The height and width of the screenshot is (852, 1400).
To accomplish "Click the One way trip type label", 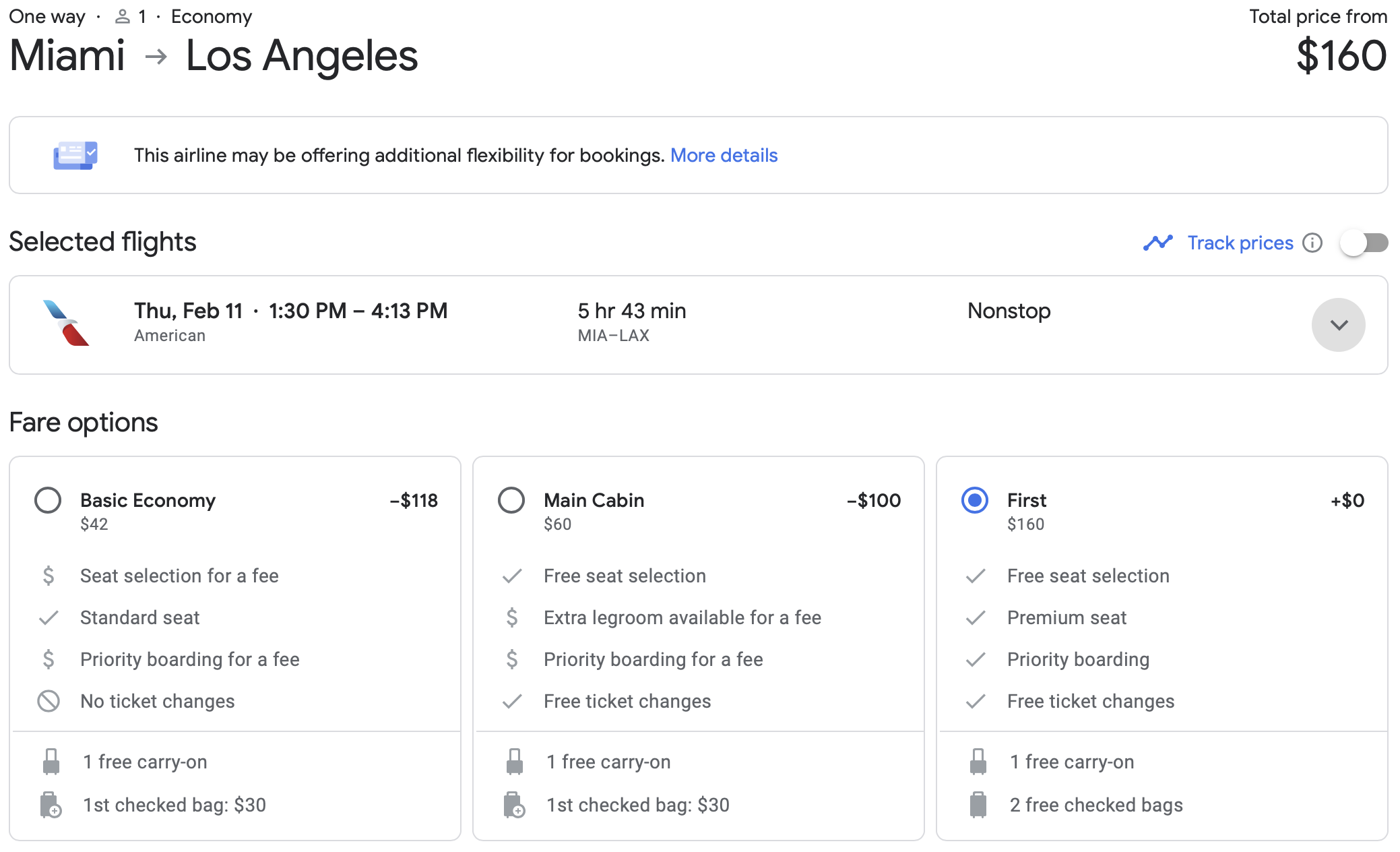I will click(x=46, y=16).
